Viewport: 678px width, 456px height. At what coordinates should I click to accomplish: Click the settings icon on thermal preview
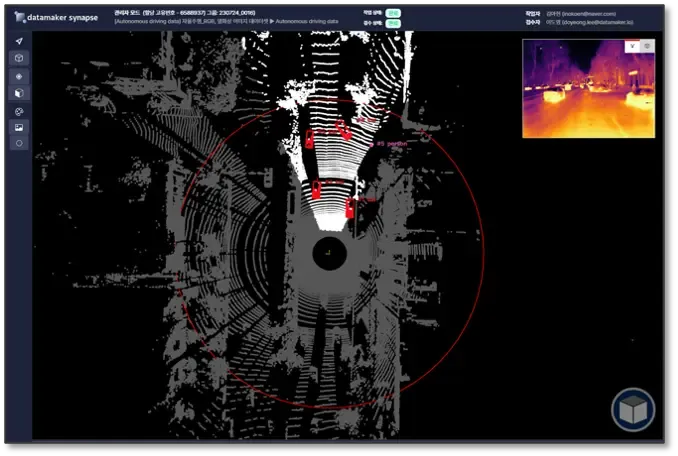647,46
